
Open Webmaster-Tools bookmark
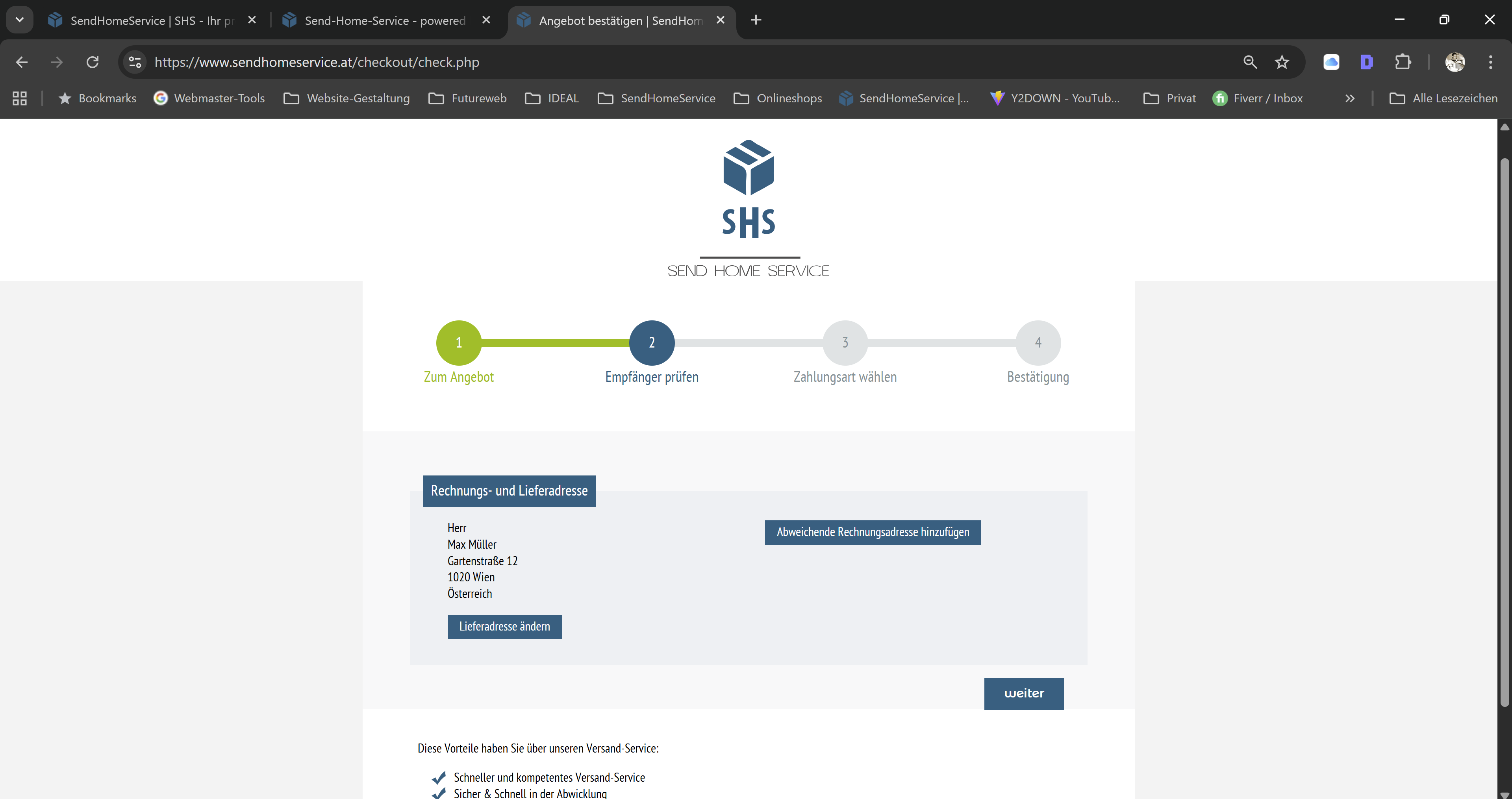[209, 98]
